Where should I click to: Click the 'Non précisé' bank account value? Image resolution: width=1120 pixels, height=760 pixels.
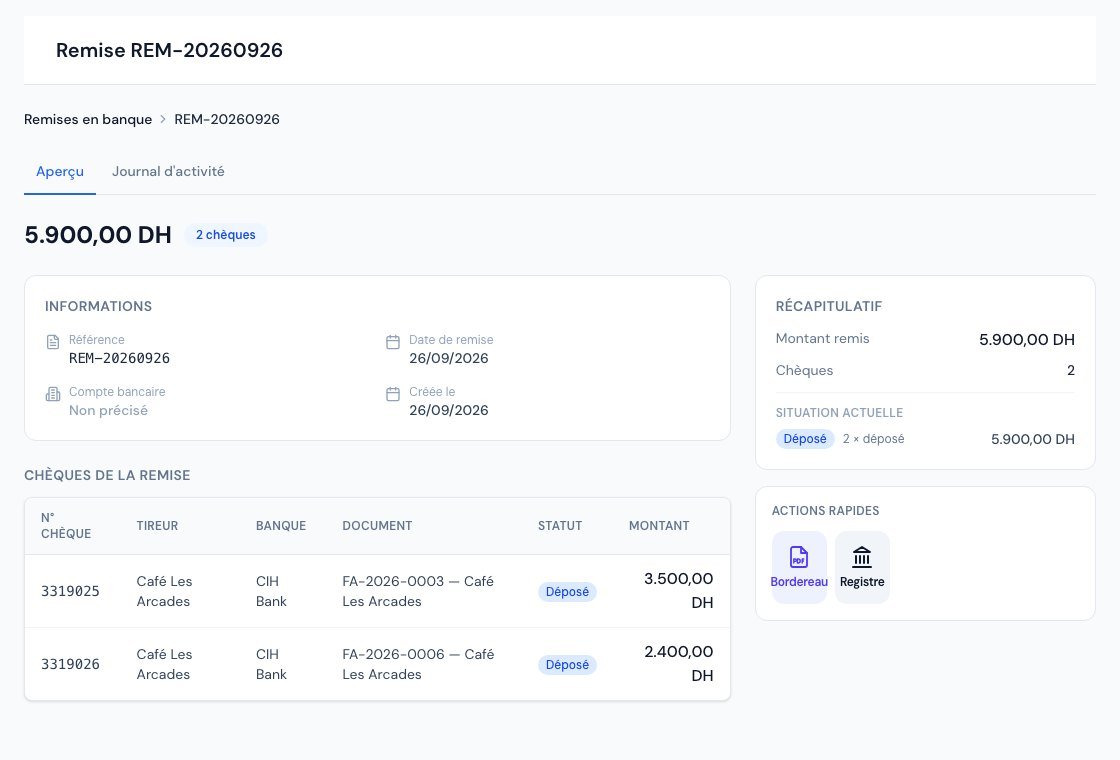[x=109, y=410]
